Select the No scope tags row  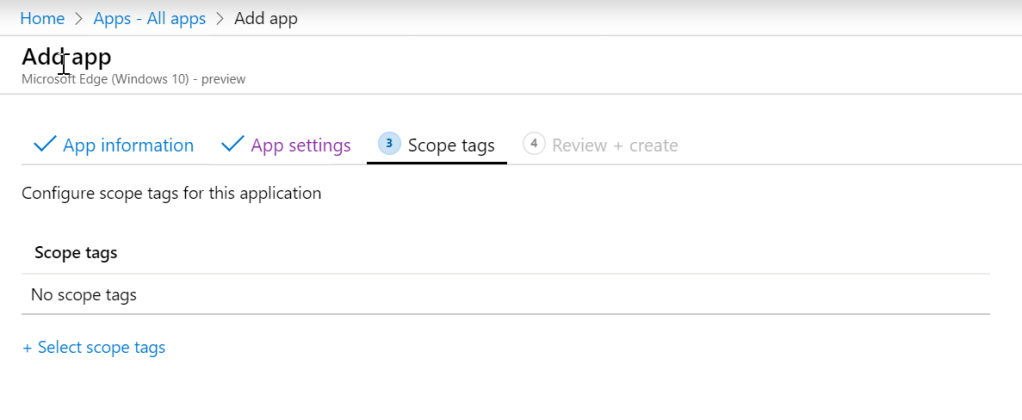tap(84, 295)
